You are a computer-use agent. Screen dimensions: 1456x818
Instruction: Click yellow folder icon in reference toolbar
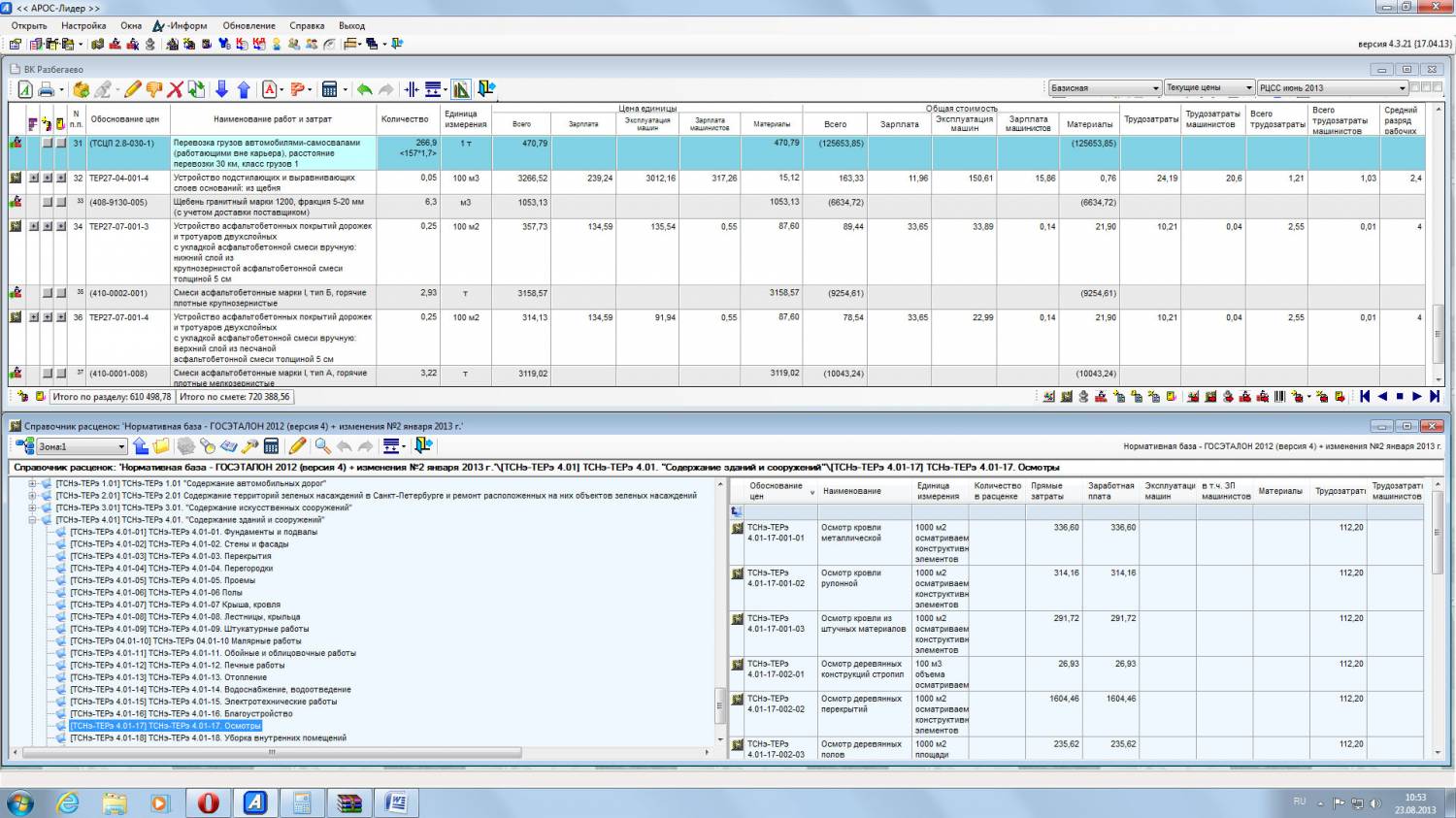click(161, 446)
